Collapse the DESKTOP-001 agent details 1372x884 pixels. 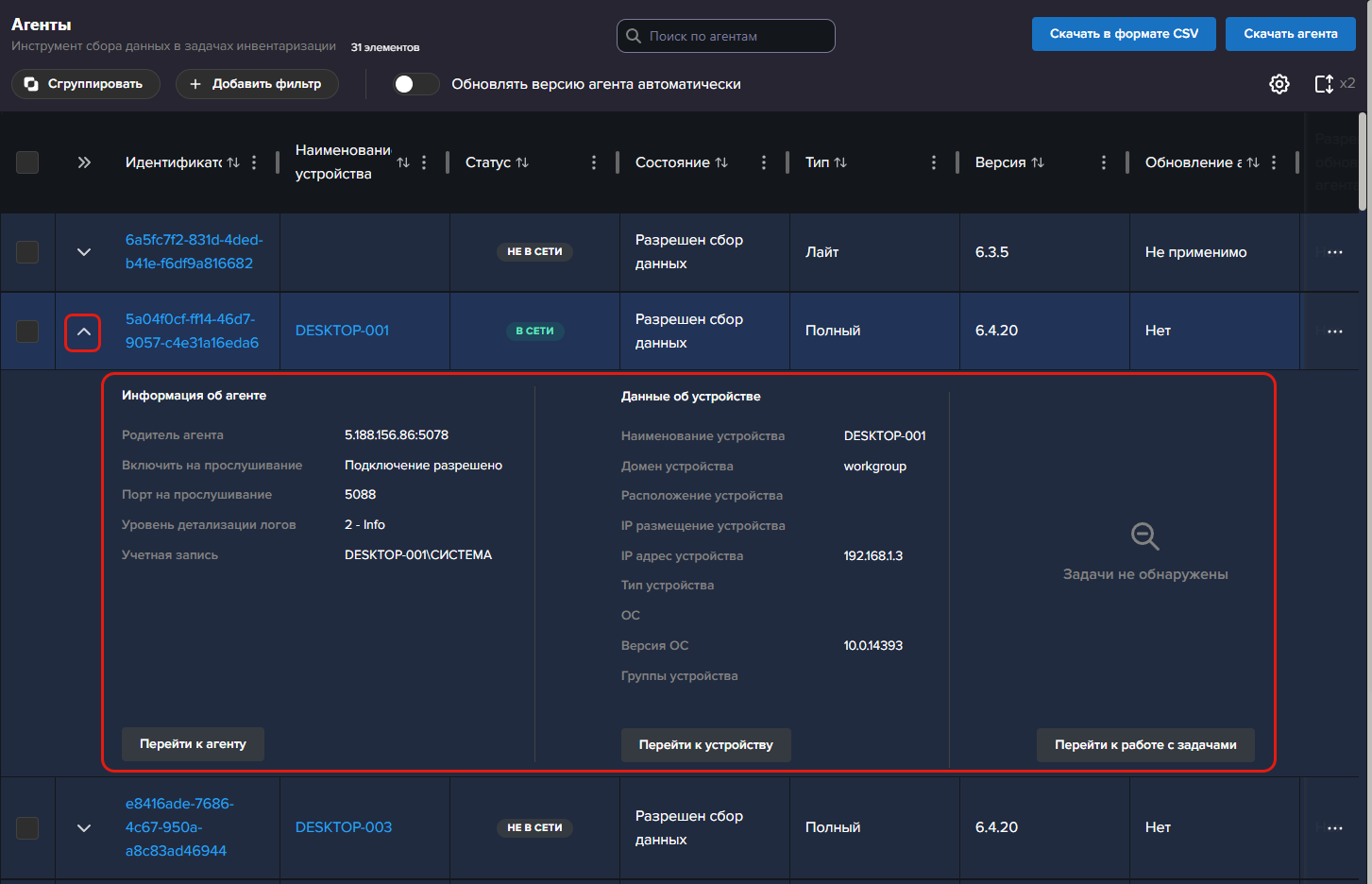pyautogui.click(x=83, y=332)
